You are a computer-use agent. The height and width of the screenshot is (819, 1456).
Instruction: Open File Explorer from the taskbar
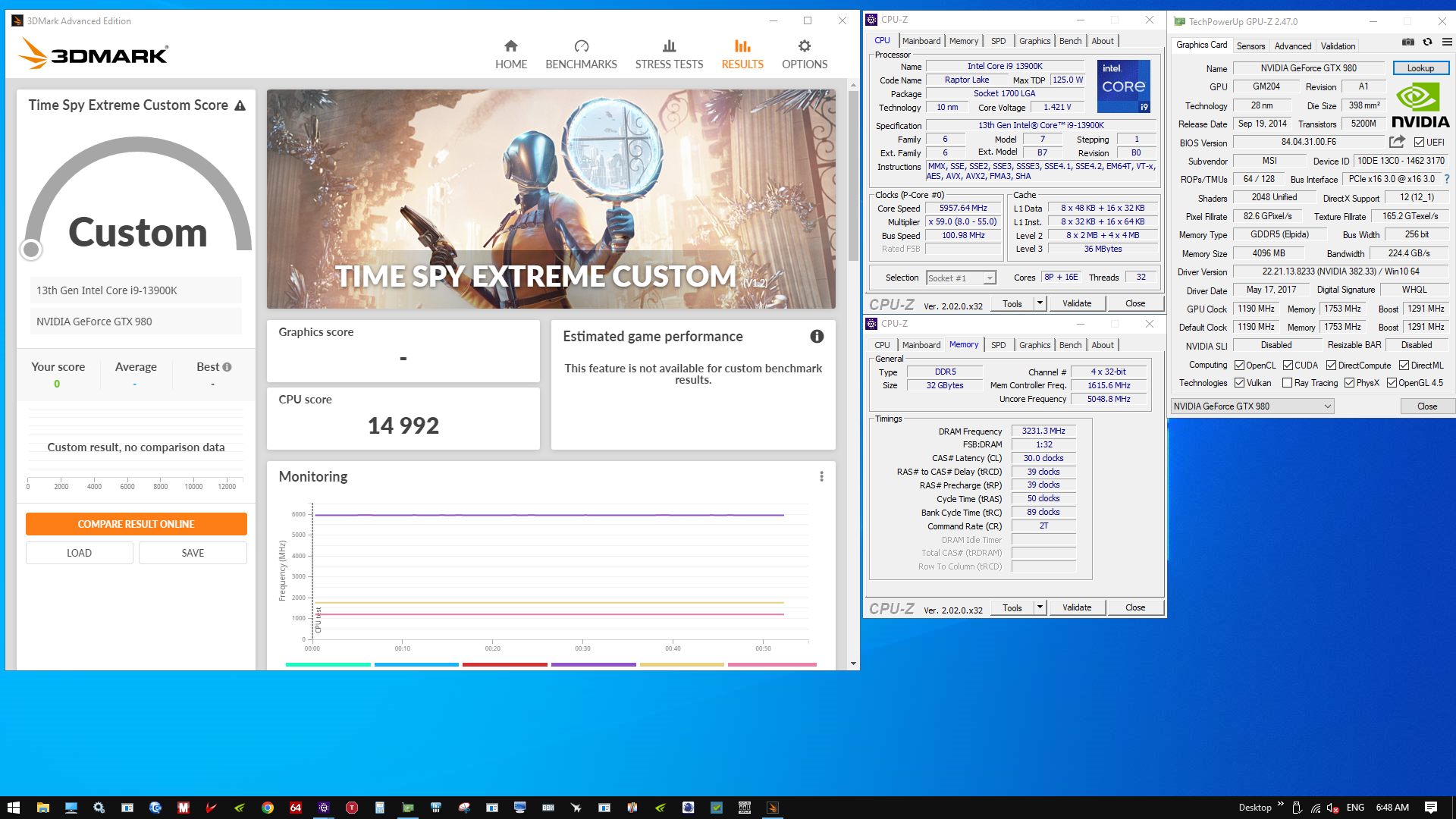click(x=42, y=808)
